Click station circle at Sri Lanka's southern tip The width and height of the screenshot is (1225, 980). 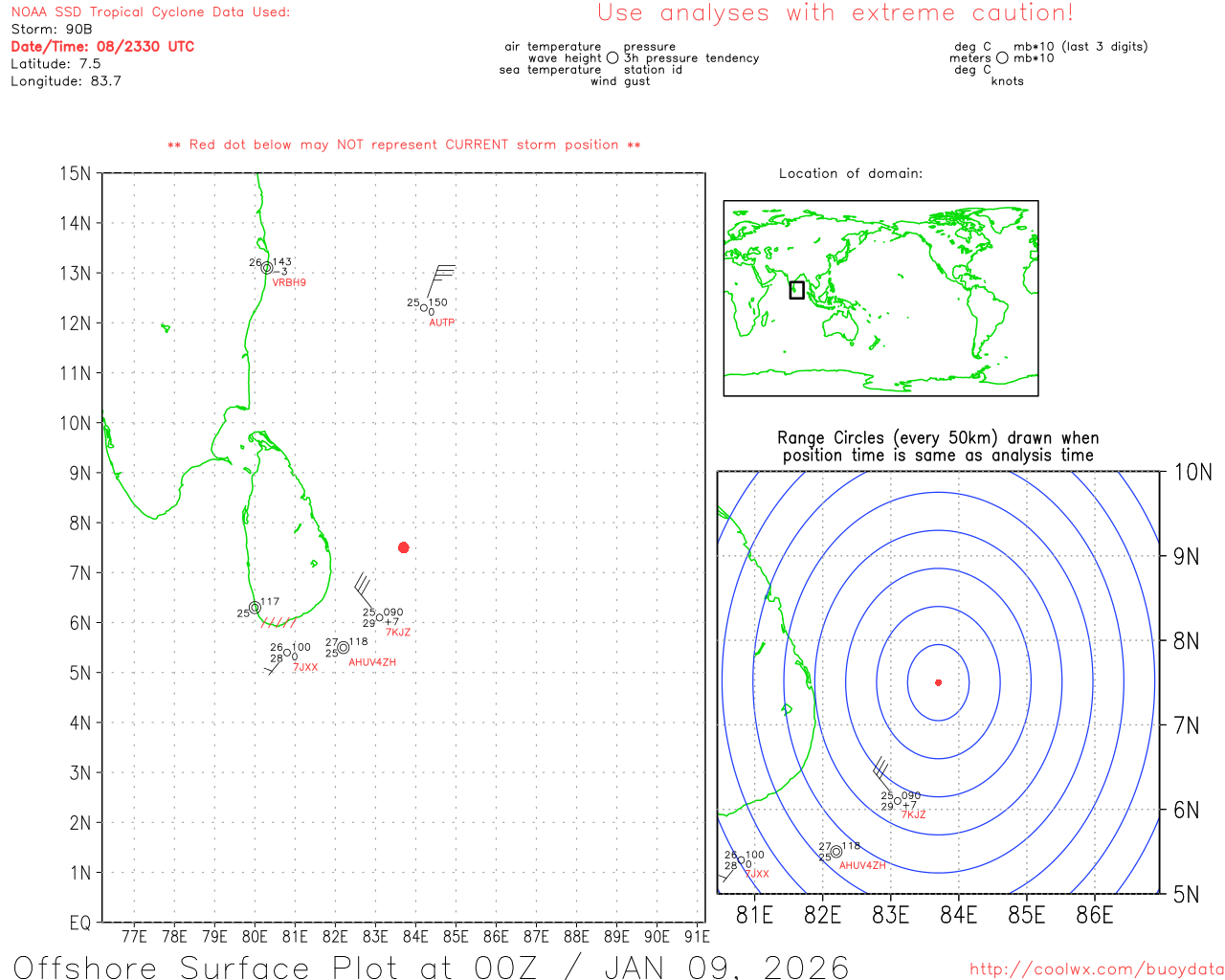point(255,608)
